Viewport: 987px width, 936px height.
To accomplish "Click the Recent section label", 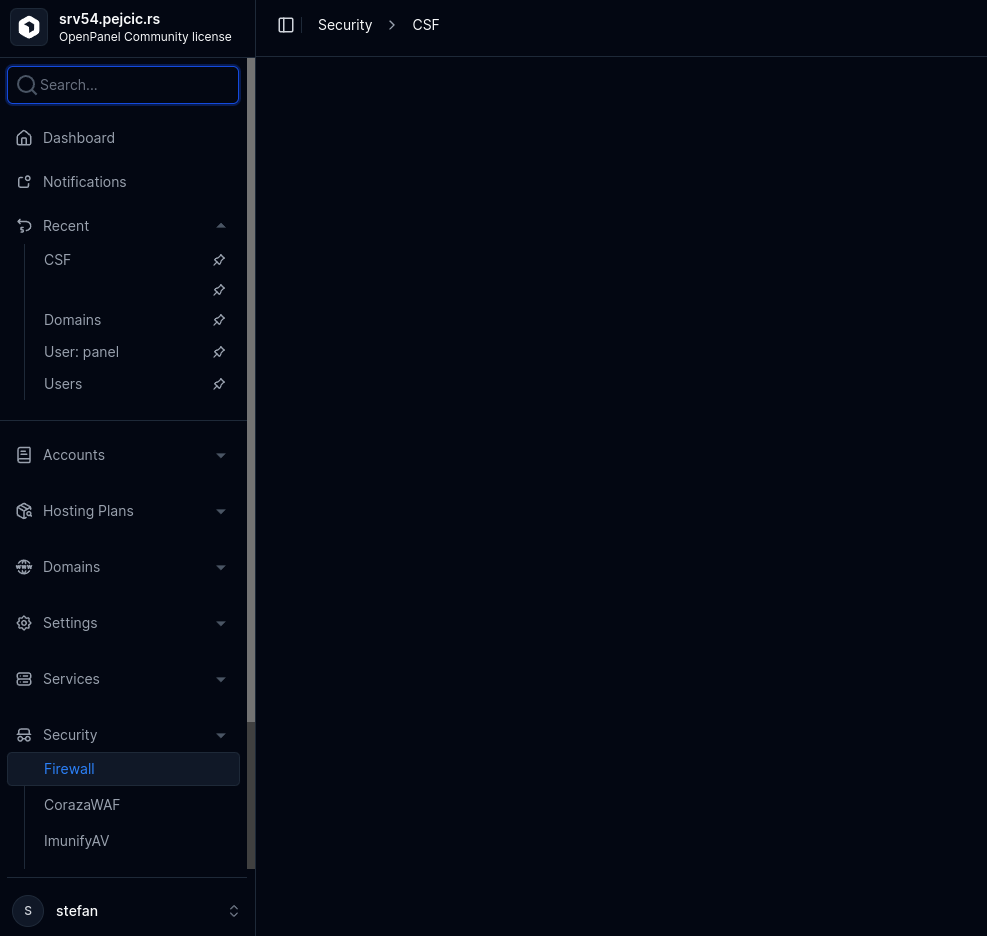I will point(66,226).
